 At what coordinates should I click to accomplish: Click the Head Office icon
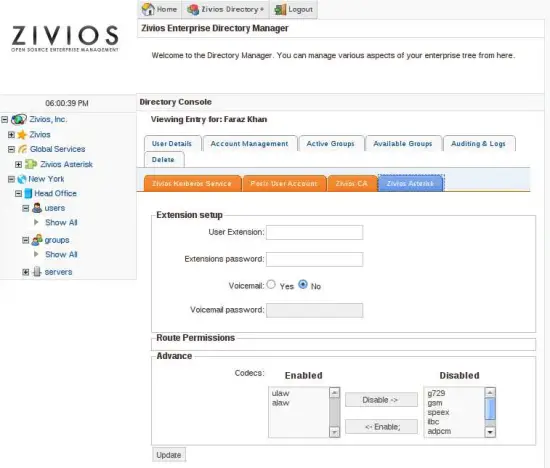point(28,194)
